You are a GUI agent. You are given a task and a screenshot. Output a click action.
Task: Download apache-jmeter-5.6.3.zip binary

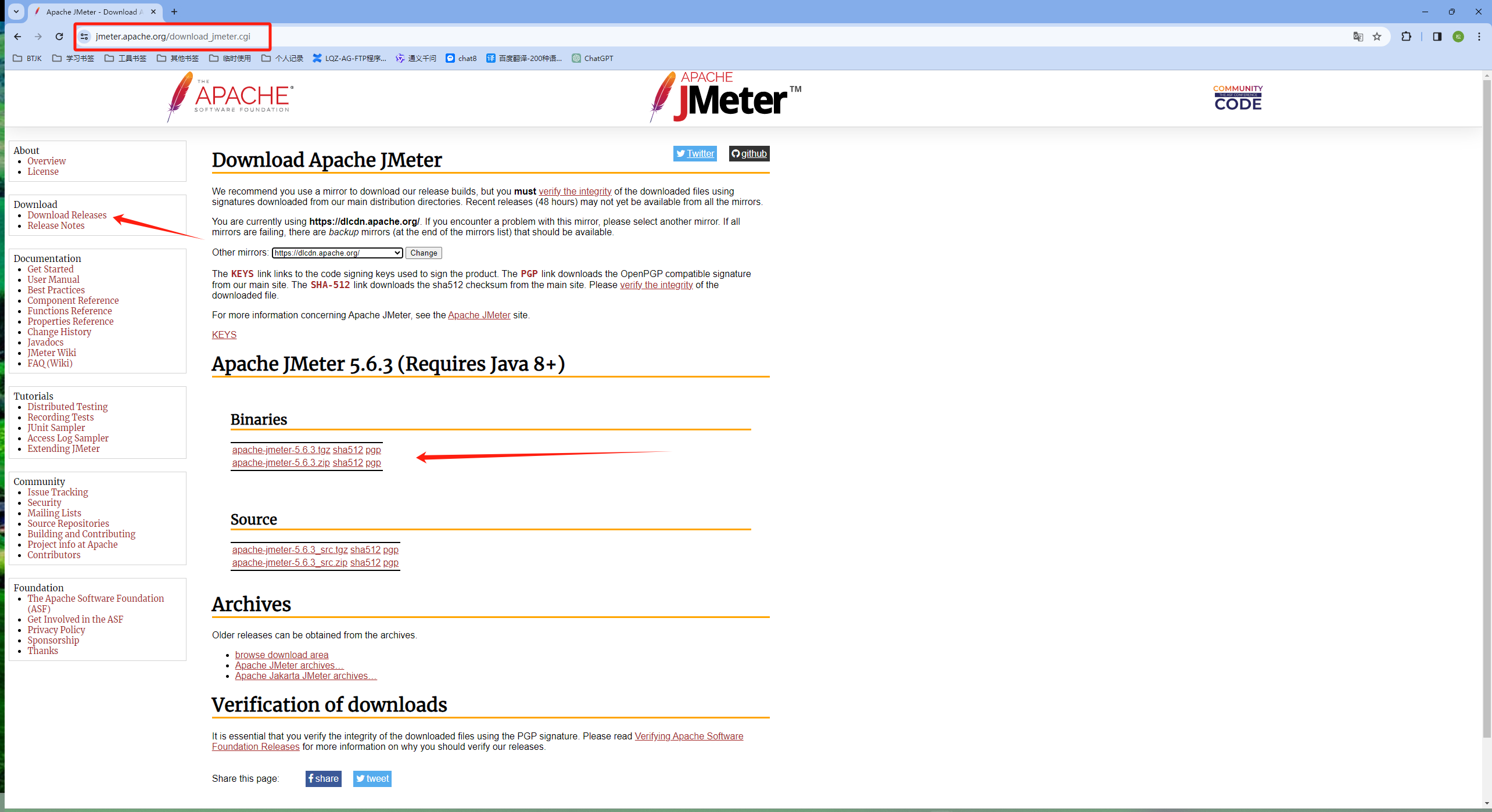281,463
